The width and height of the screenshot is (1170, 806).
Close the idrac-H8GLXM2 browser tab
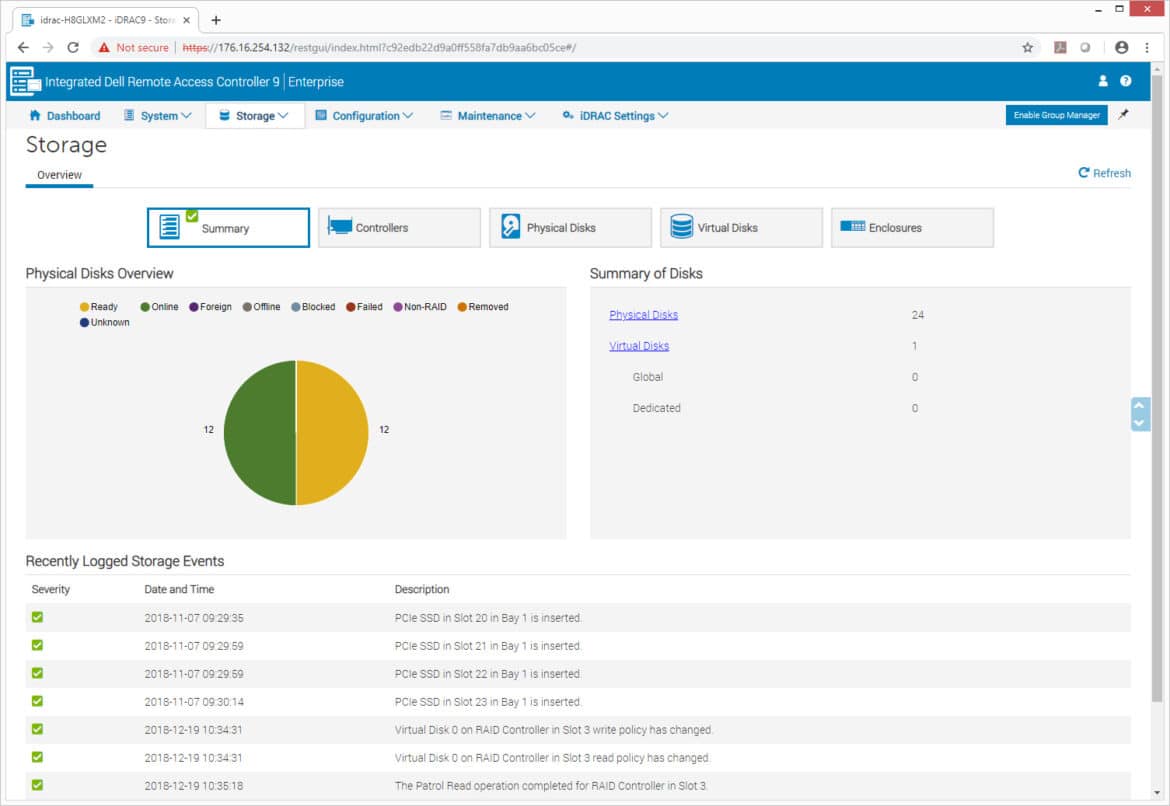(x=187, y=20)
